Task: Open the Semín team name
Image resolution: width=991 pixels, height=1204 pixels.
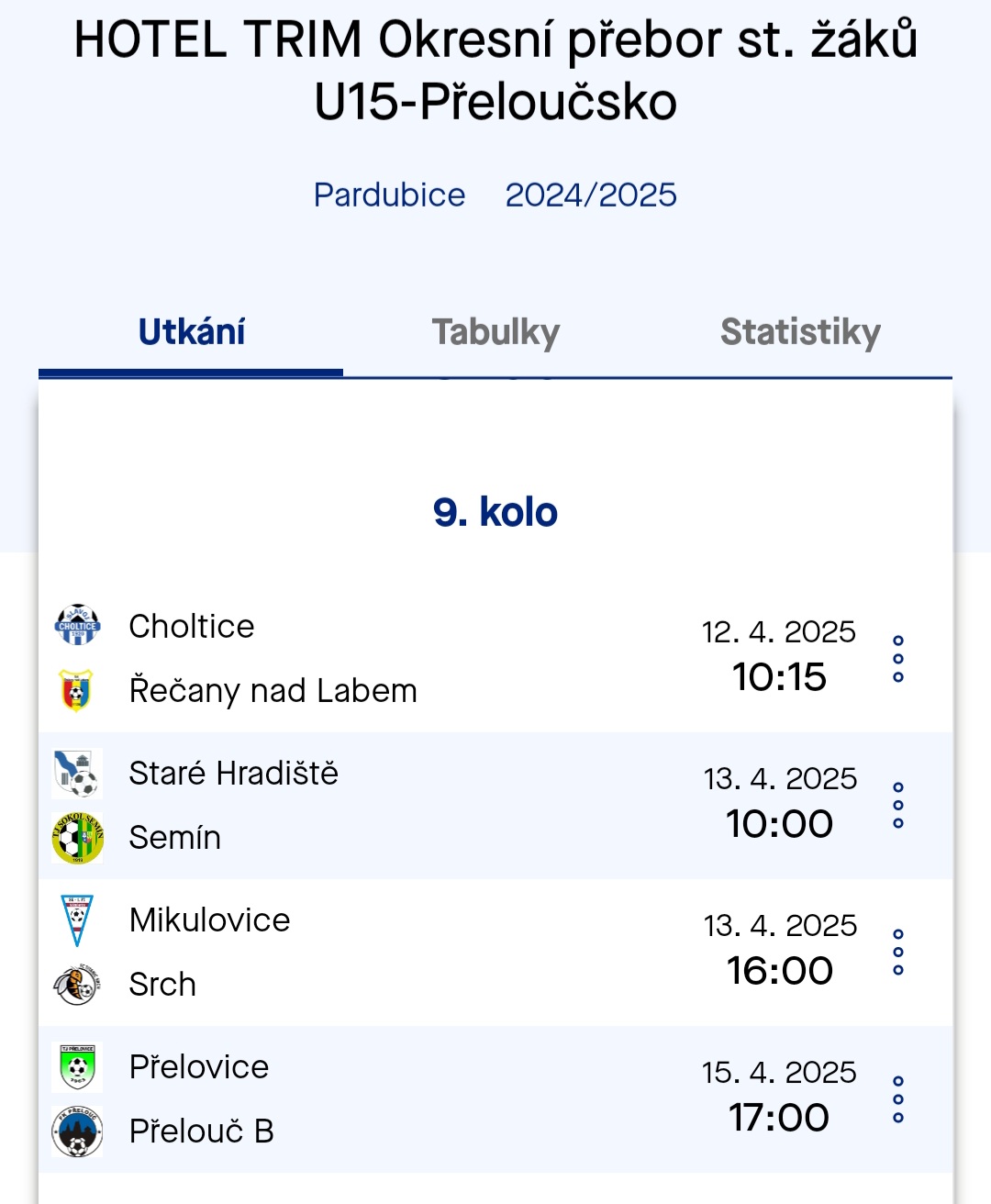Action: click(175, 837)
